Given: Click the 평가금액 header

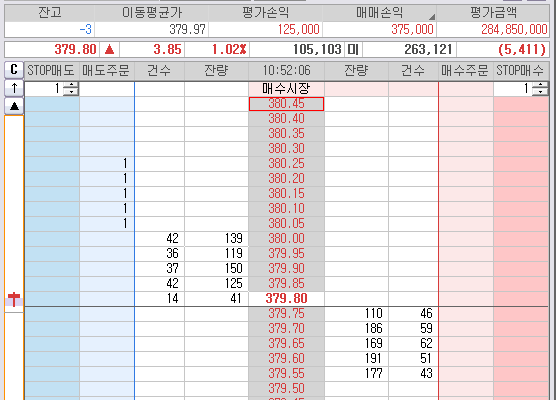Looking at the screenshot, I should pyautogui.click(x=493, y=13).
